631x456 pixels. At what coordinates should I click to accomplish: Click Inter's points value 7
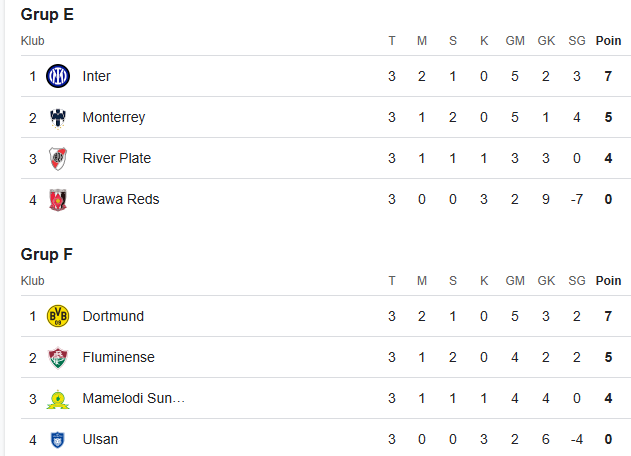(x=608, y=76)
